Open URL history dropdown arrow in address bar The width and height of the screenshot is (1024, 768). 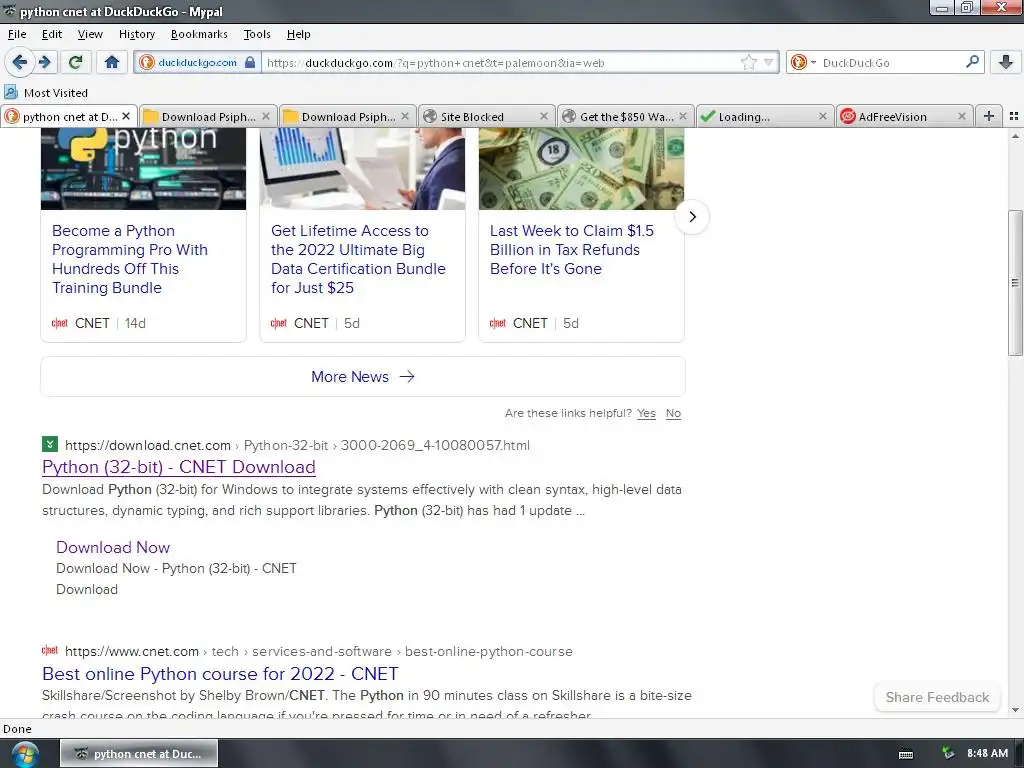769,63
